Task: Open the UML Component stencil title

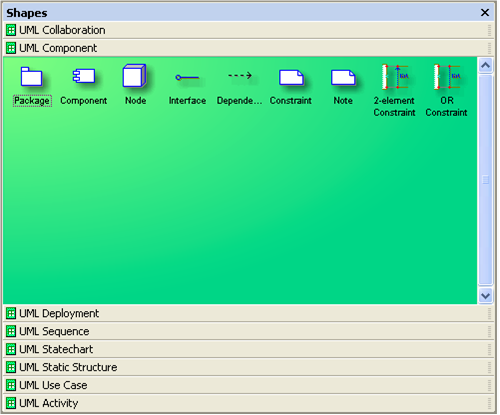Action: [x=58, y=48]
